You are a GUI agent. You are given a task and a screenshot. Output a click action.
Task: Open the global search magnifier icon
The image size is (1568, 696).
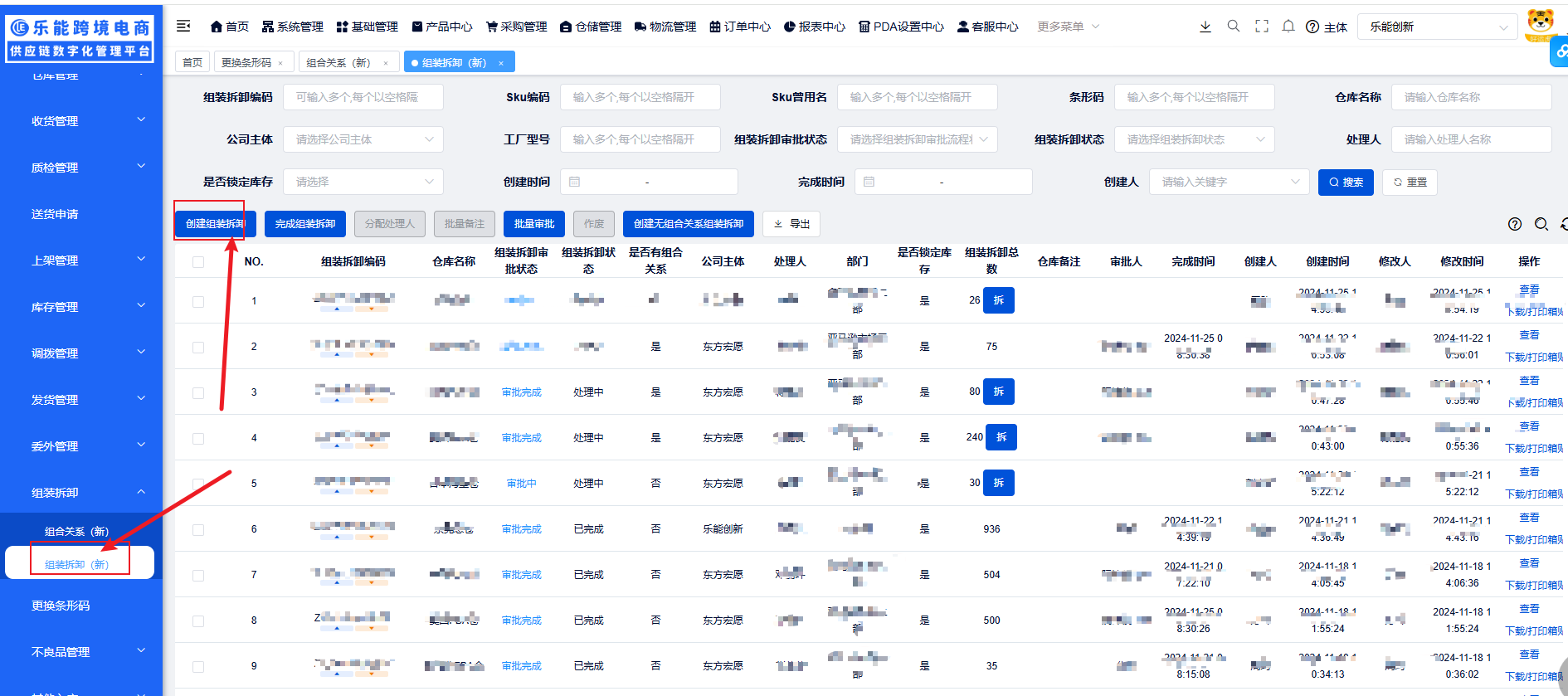click(x=1234, y=27)
